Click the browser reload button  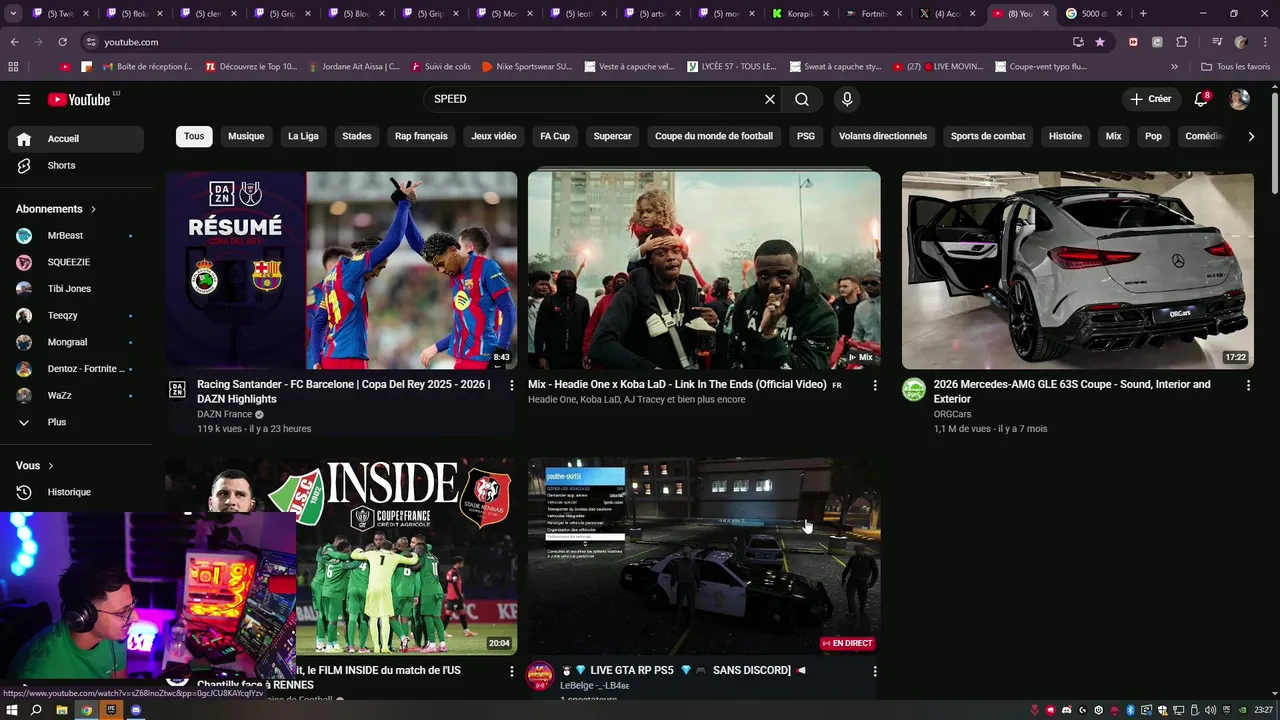62,42
